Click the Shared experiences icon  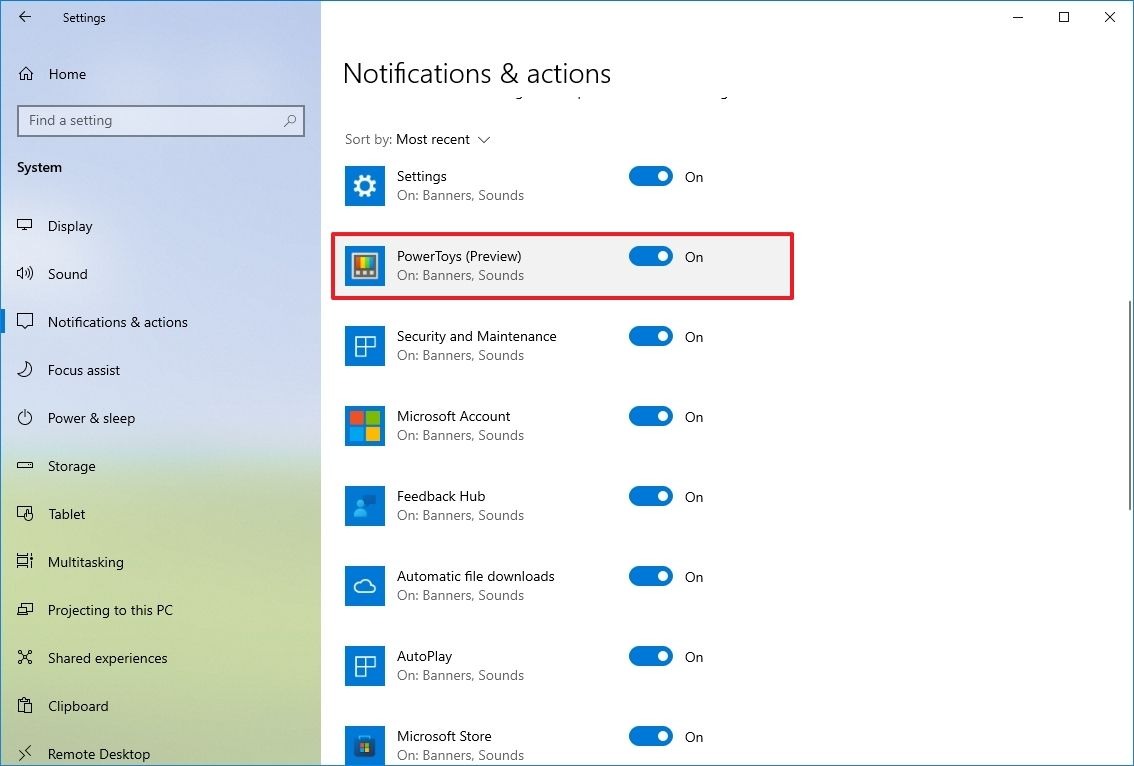25,658
